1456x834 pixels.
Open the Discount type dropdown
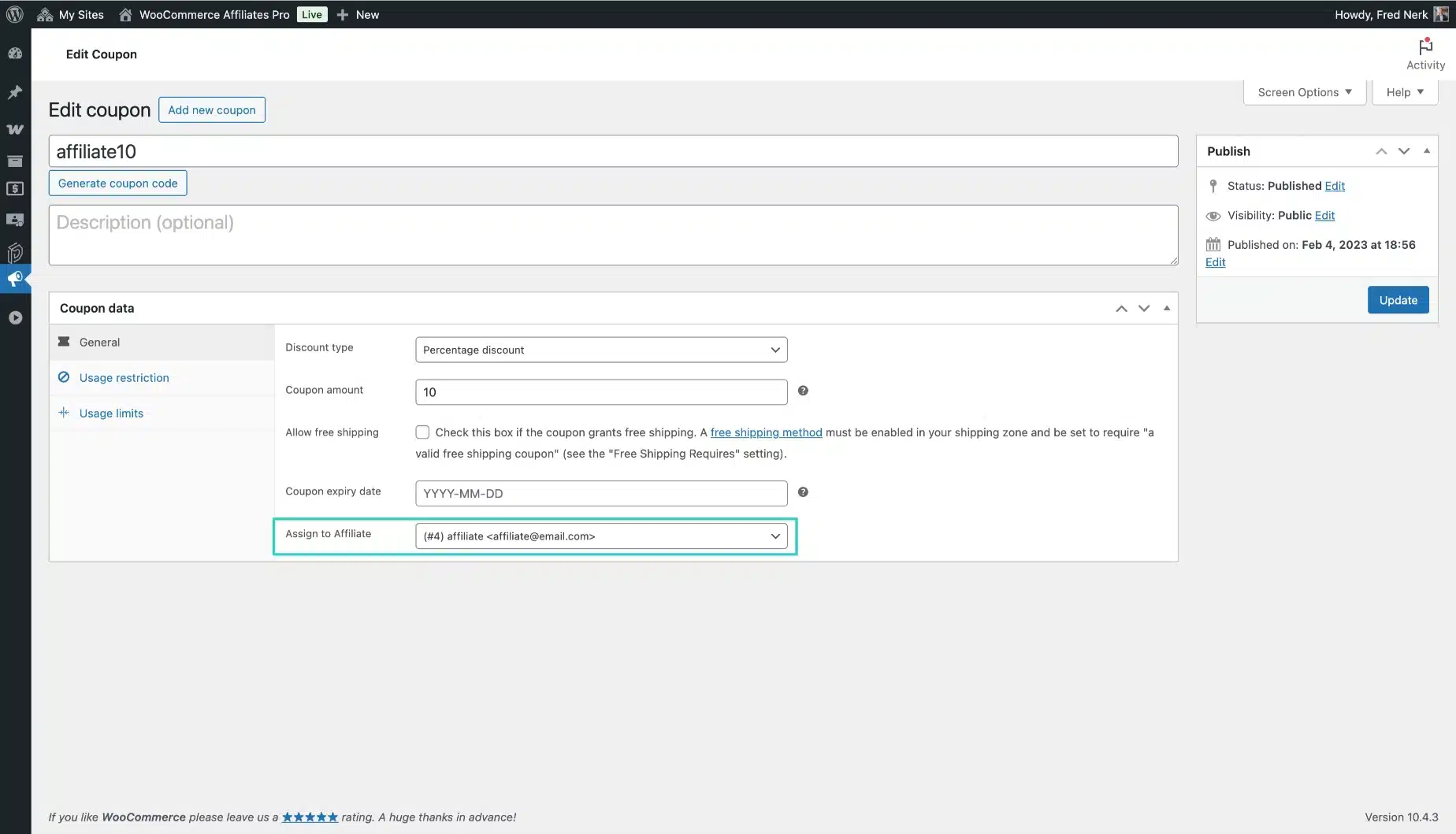point(600,350)
